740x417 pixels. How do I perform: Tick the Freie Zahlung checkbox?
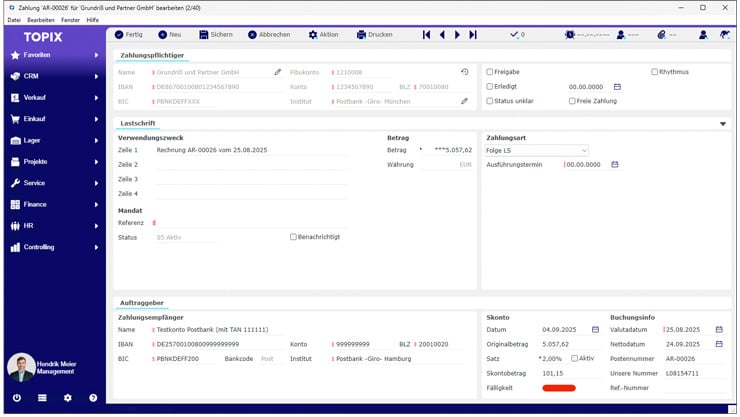click(x=572, y=101)
